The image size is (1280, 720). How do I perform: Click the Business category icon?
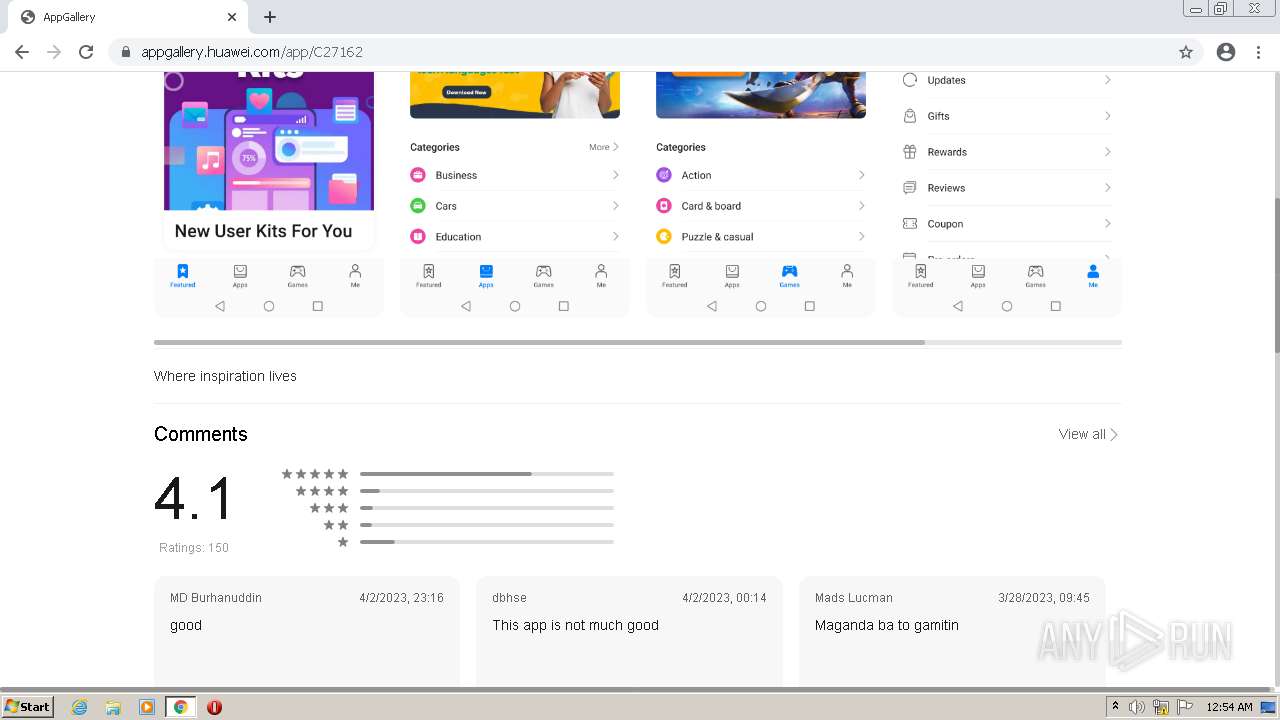coord(418,175)
